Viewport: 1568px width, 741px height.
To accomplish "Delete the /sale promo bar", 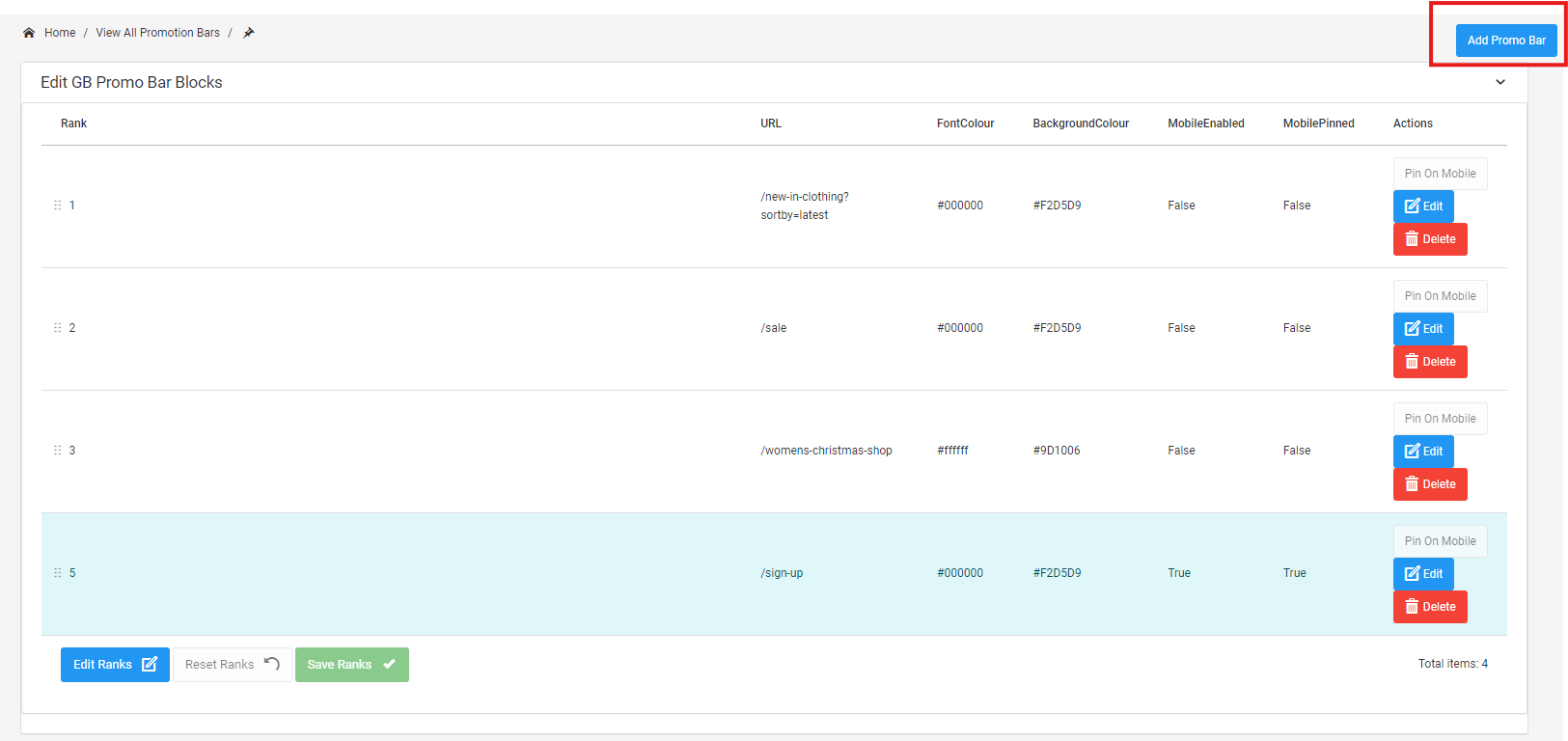I will (x=1430, y=362).
